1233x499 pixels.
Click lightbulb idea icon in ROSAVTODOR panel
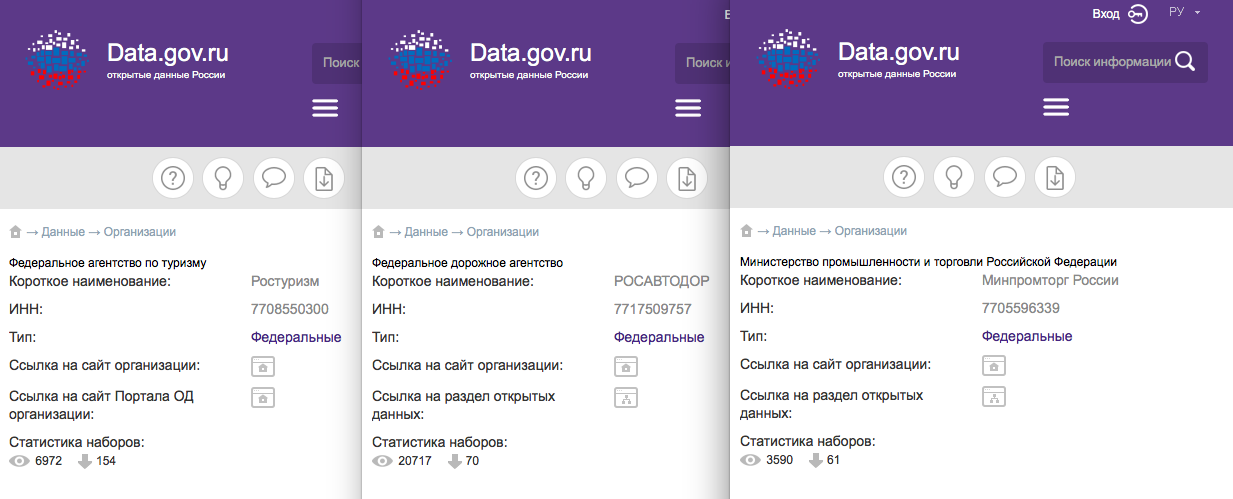[586, 178]
